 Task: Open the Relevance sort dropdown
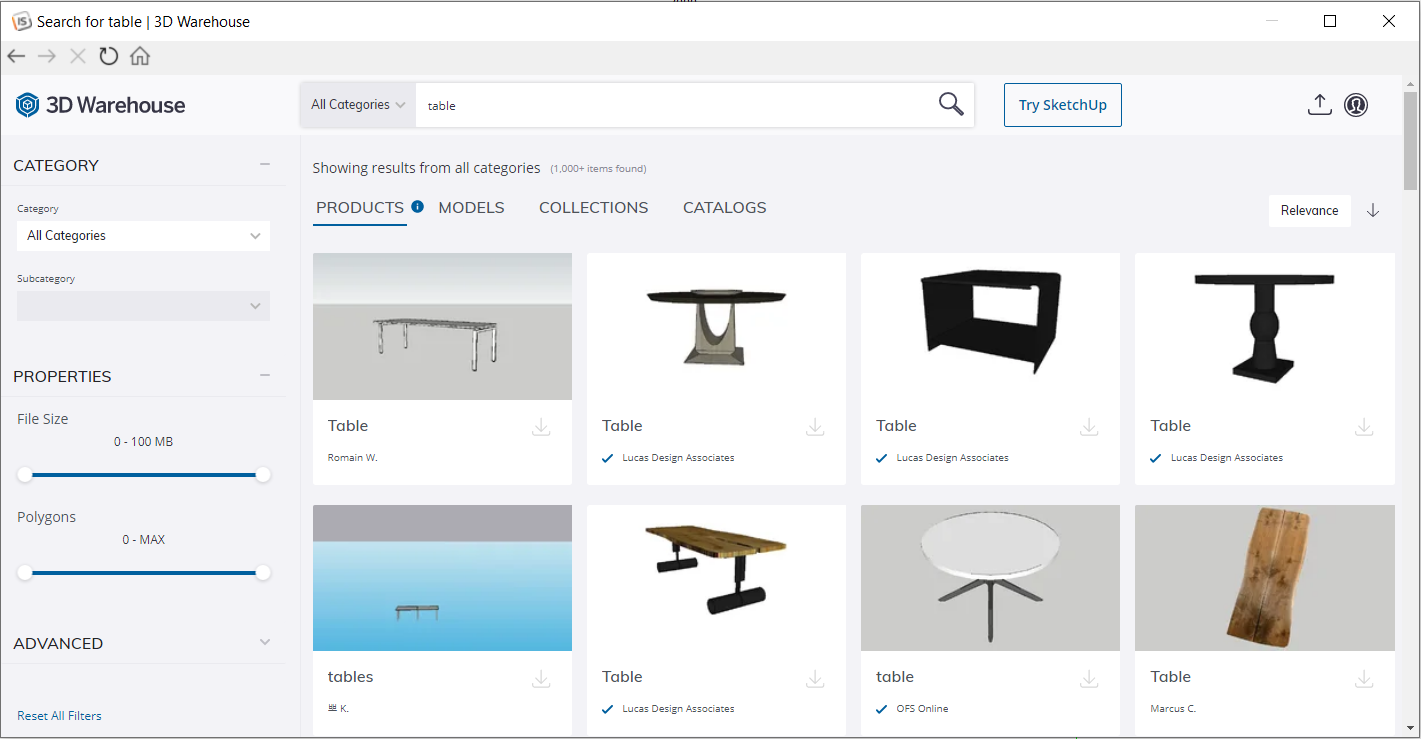coord(1309,210)
